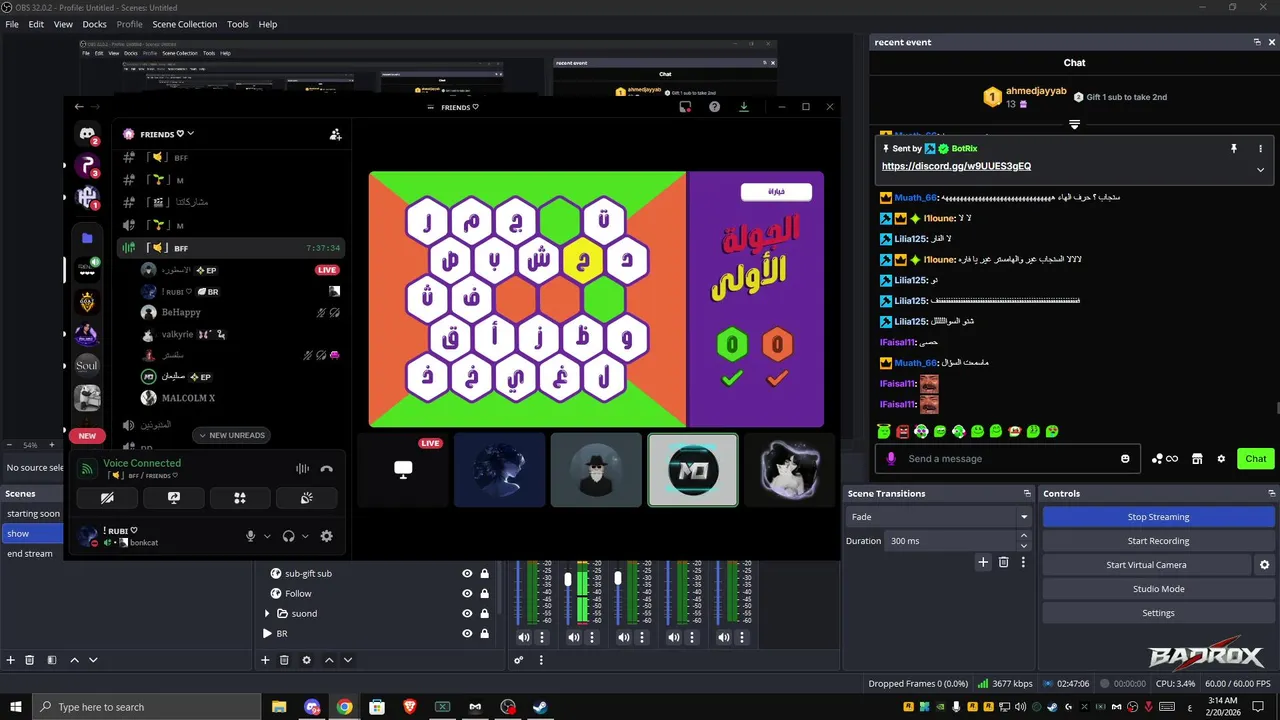
Task: Open Discord soundboard button
Action: [306, 498]
